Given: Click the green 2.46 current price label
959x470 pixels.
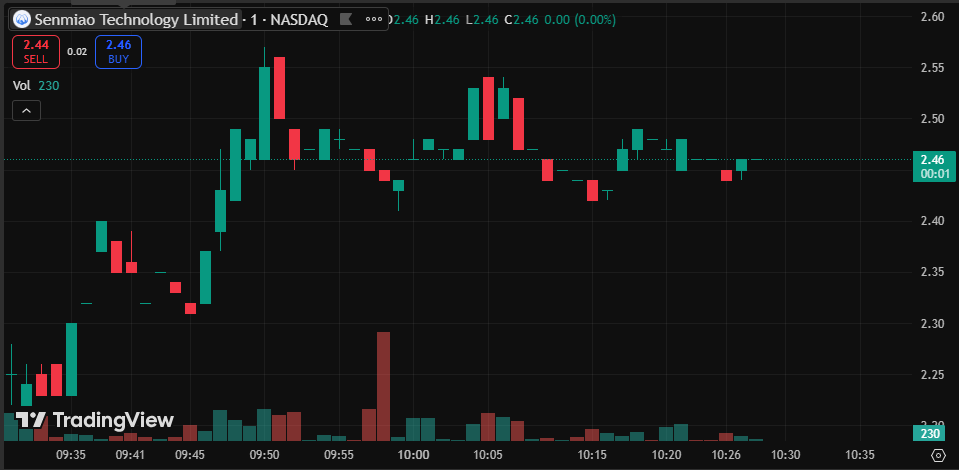Looking at the screenshot, I should (x=934, y=166).
